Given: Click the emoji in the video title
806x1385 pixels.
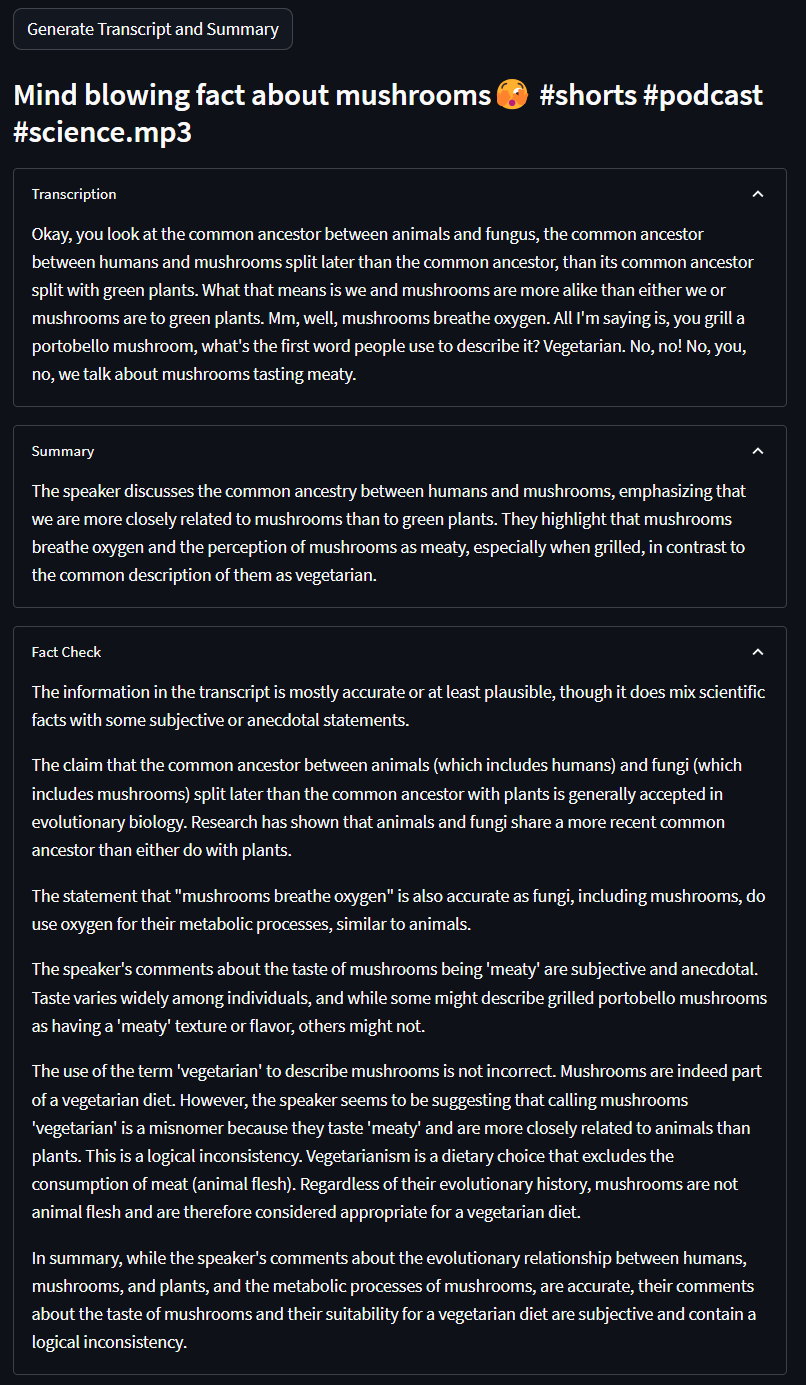Looking at the screenshot, I should pos(506,93).
